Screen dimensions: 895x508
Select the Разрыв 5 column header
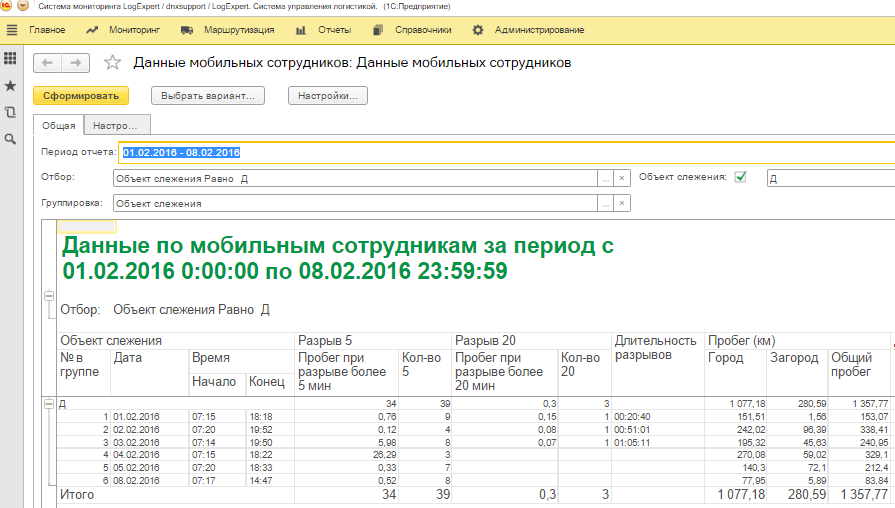373,341
